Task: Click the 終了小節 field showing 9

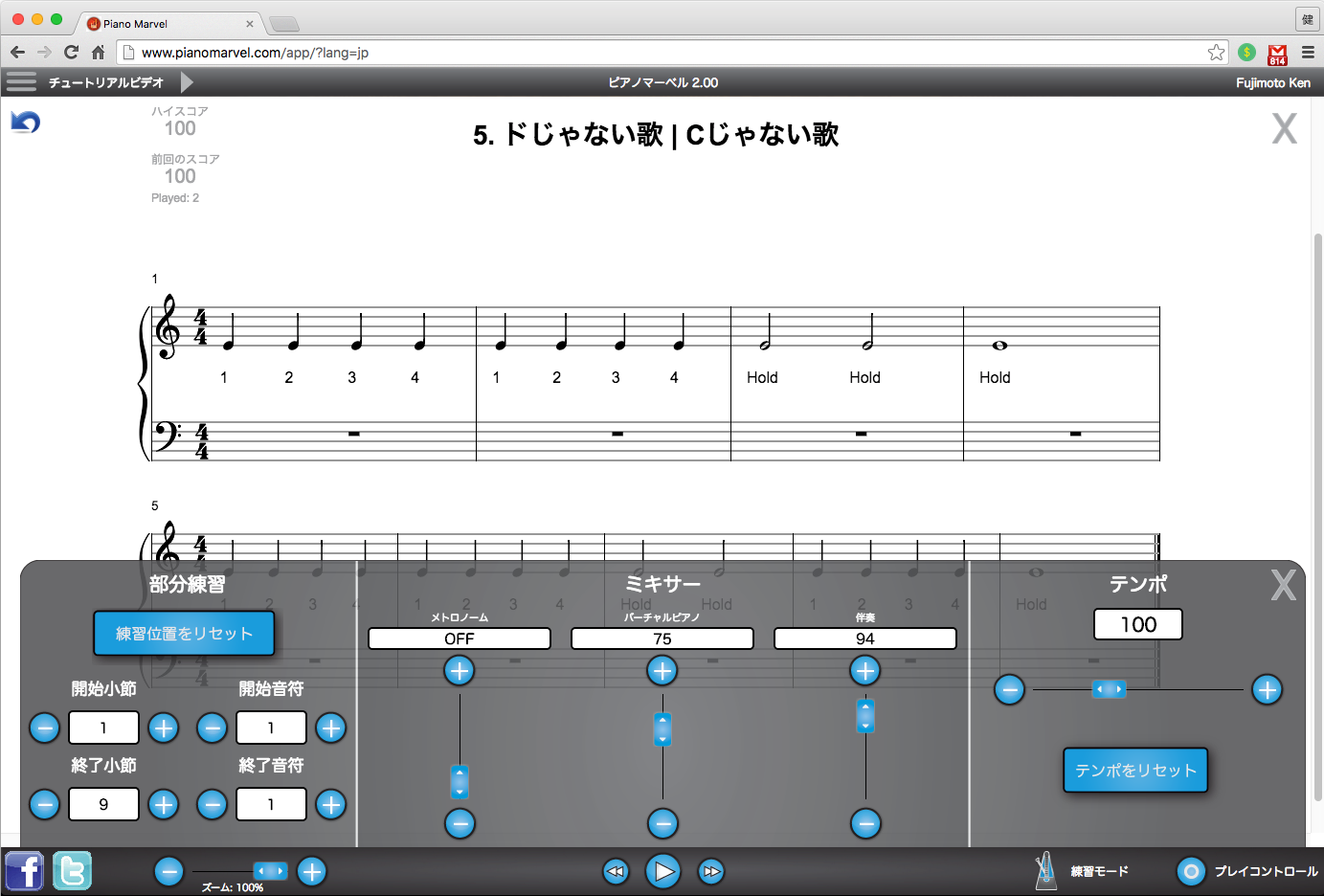Action: point(103,804)
